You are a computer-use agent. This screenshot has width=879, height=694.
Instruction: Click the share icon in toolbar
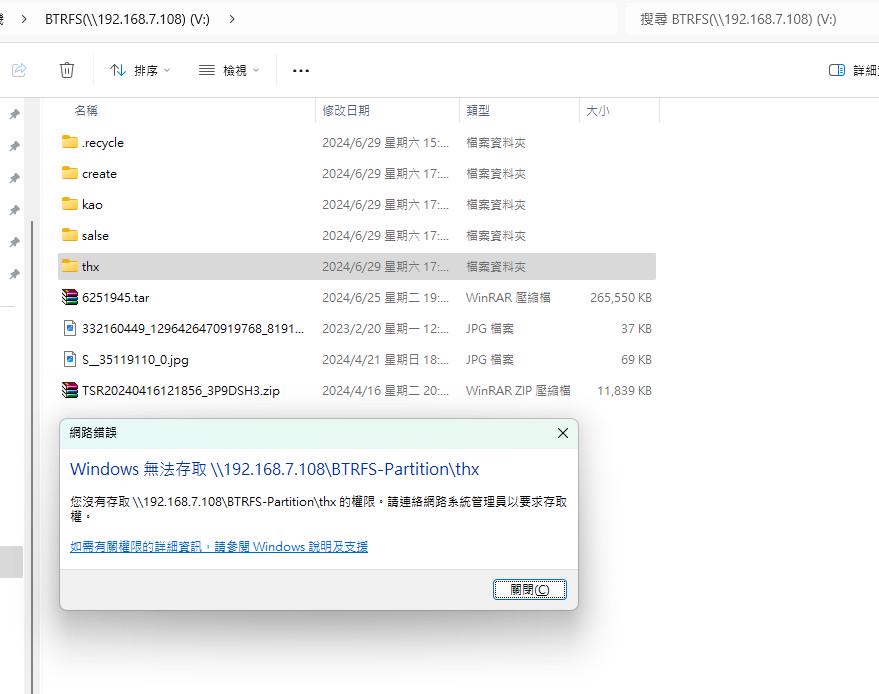(x=19, y=70)
